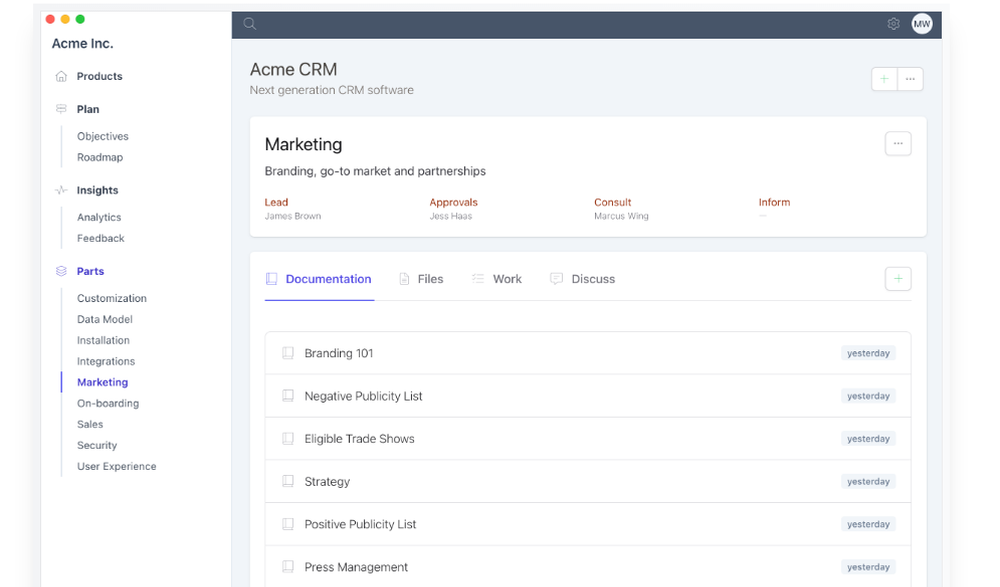Click the Inform role label
Image resolution: width=1000 pixels, height=587 pixels.
click(x=774, y=202)
